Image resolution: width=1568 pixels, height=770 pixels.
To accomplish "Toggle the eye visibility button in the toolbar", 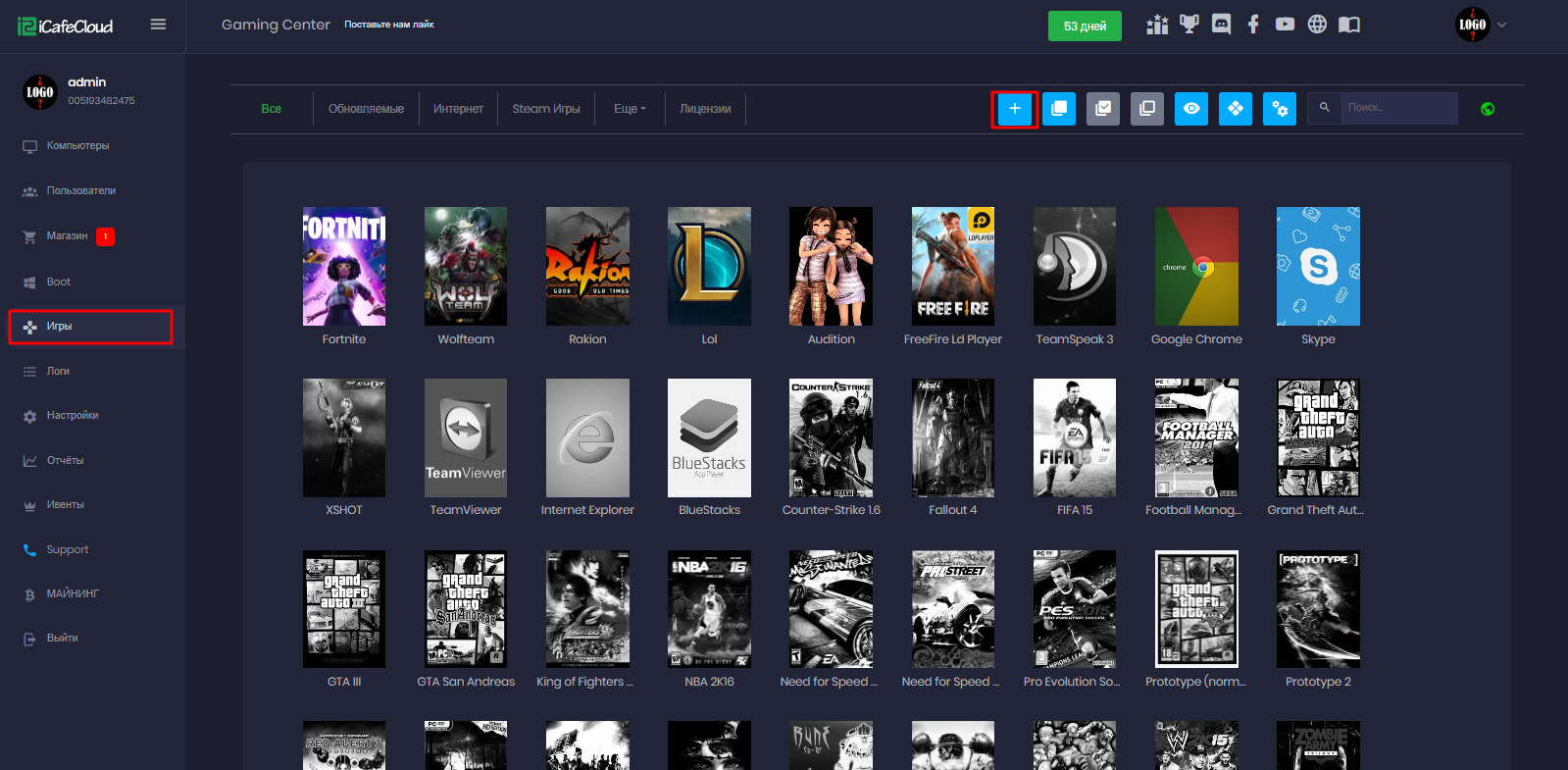I will click(x=1191, y=109).
